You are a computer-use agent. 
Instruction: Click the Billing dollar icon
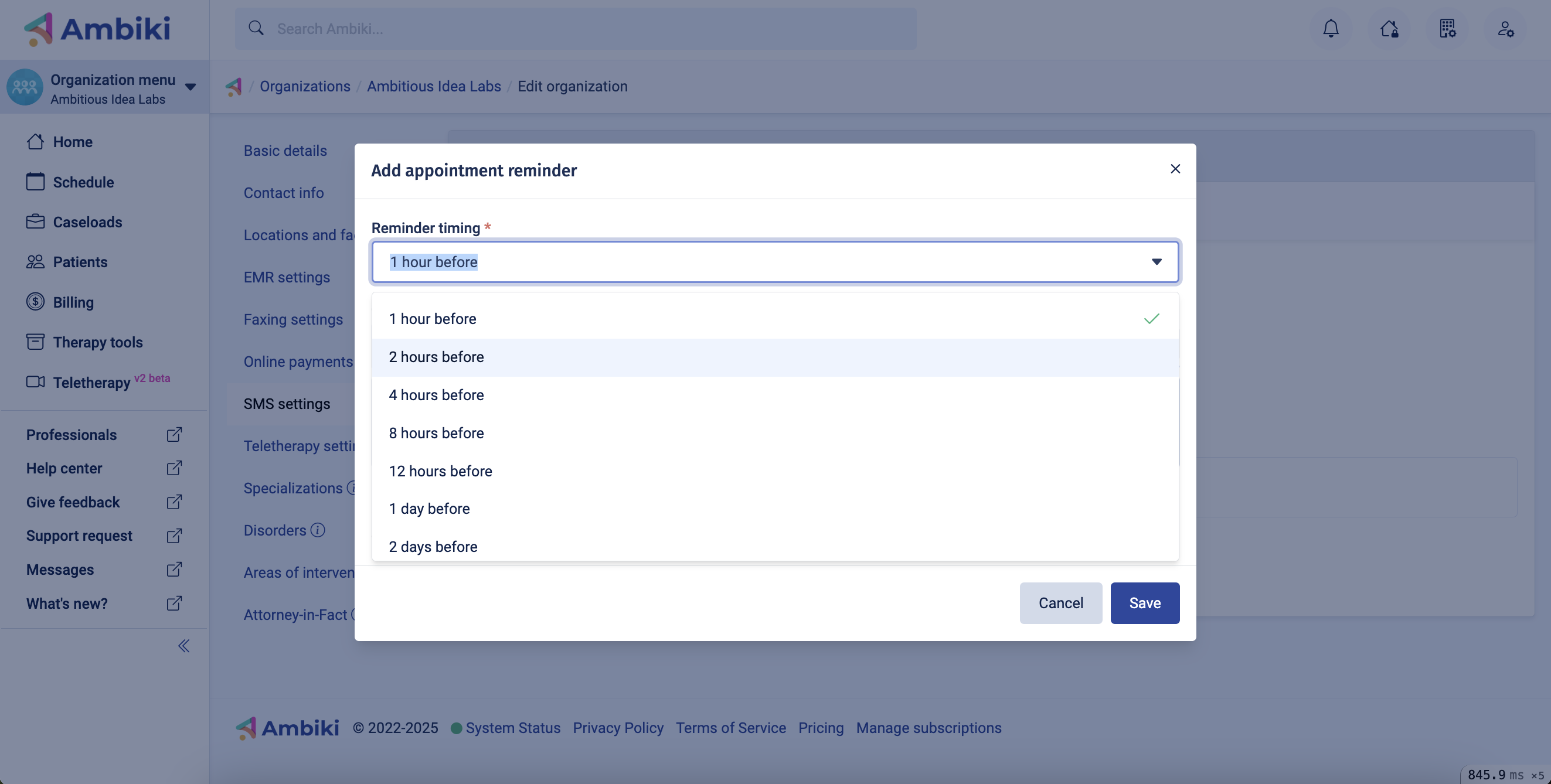tap(35, 301)
